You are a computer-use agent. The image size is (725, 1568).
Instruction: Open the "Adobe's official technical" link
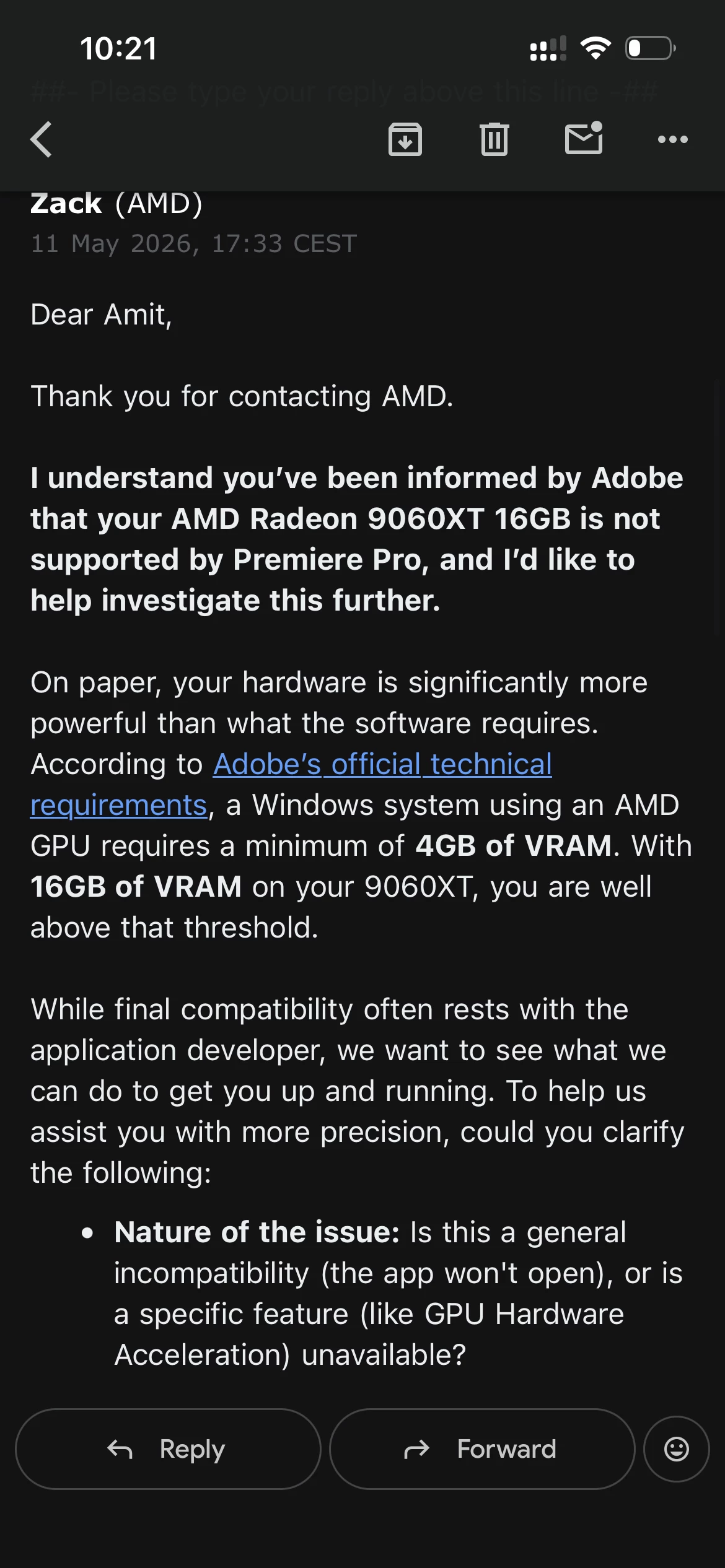pos(382,764)
